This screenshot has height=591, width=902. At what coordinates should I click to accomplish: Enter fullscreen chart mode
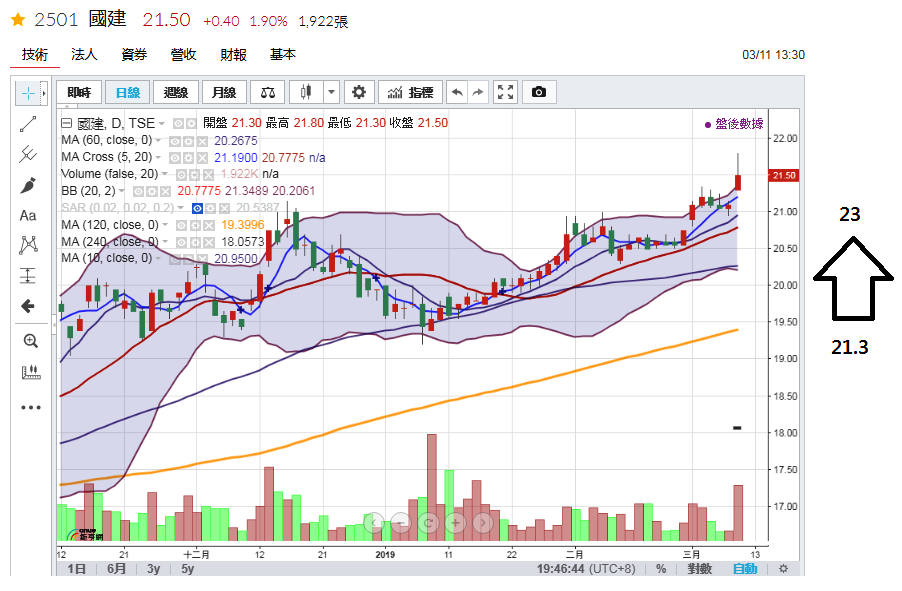coord(505,93)
